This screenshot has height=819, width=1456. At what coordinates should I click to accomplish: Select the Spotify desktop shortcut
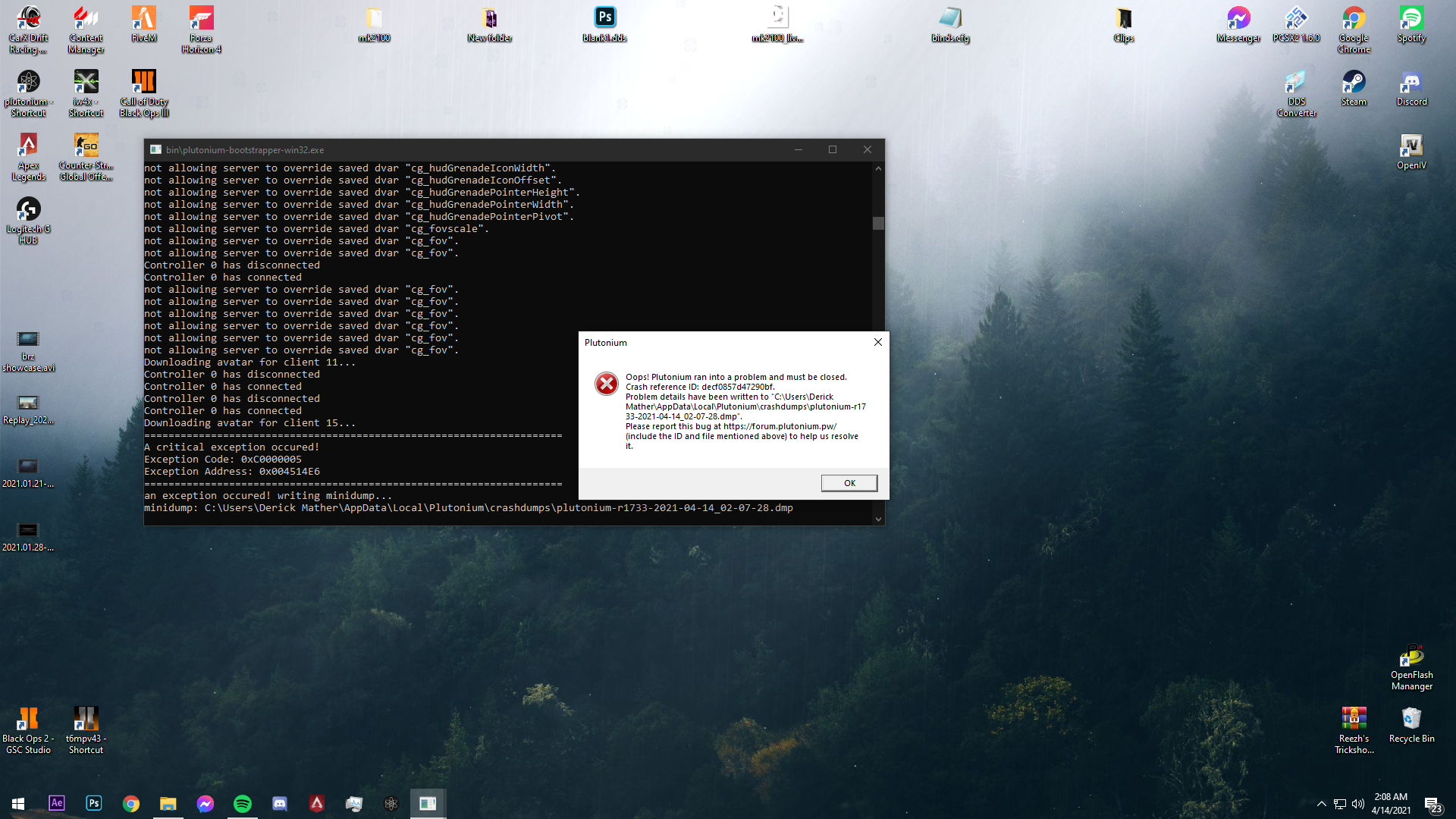pyautogui.click(x=1411, y=25)
